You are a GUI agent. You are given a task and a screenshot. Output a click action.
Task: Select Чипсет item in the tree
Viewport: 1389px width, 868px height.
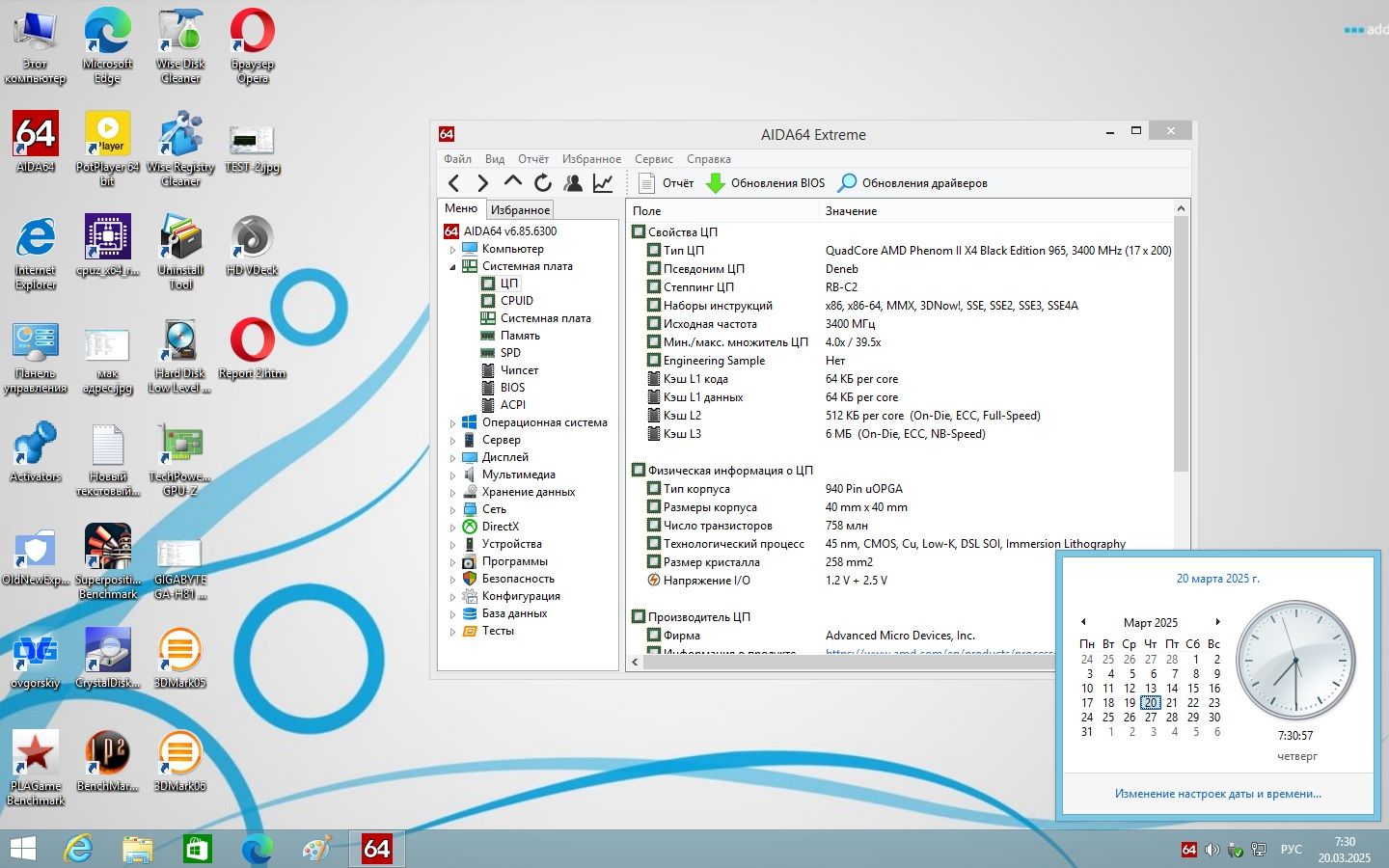519,370
